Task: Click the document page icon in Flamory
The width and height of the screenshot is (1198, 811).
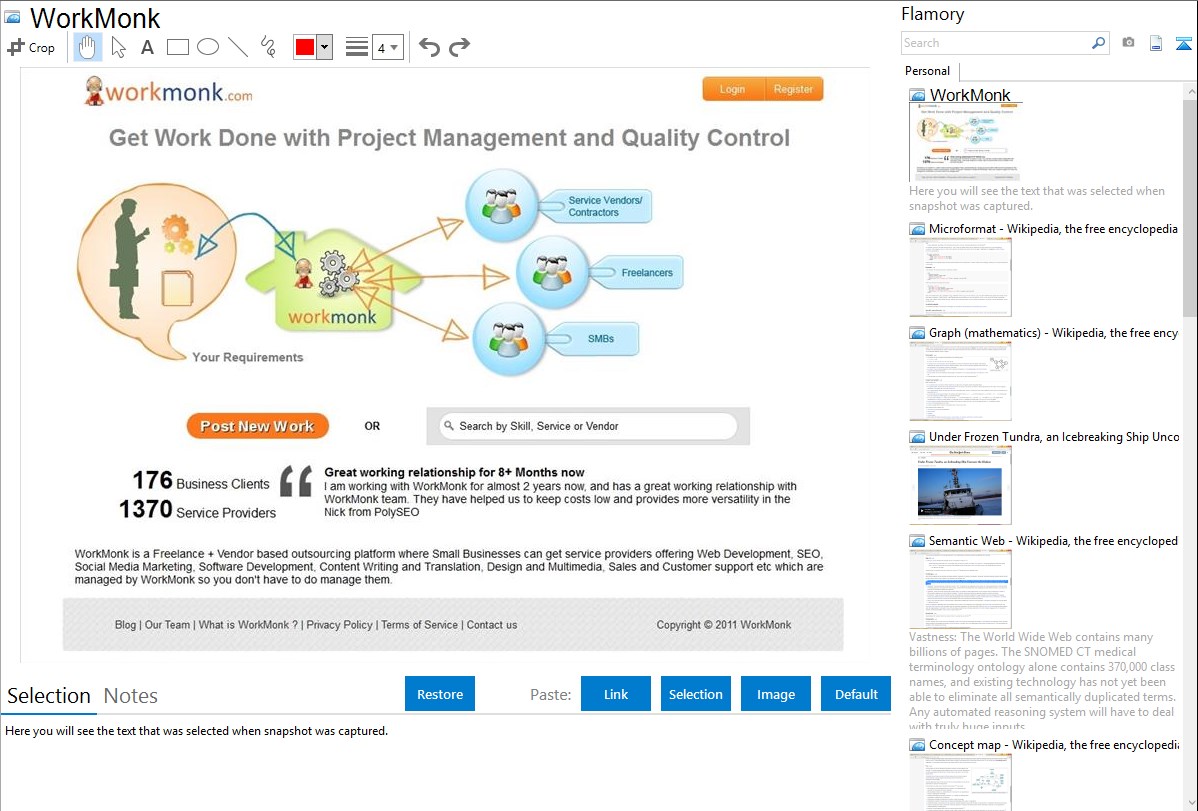Action: click(x=1156, y=43)
